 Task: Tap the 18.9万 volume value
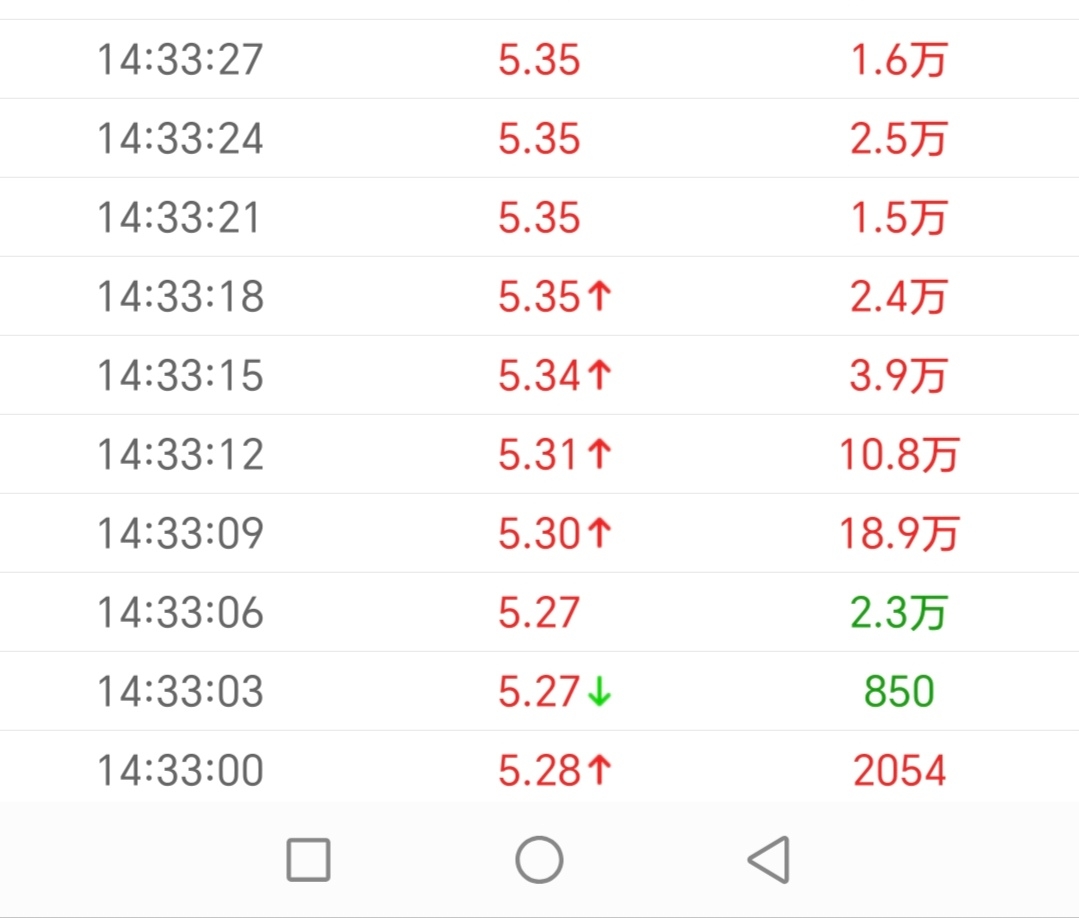click(898, 533)
